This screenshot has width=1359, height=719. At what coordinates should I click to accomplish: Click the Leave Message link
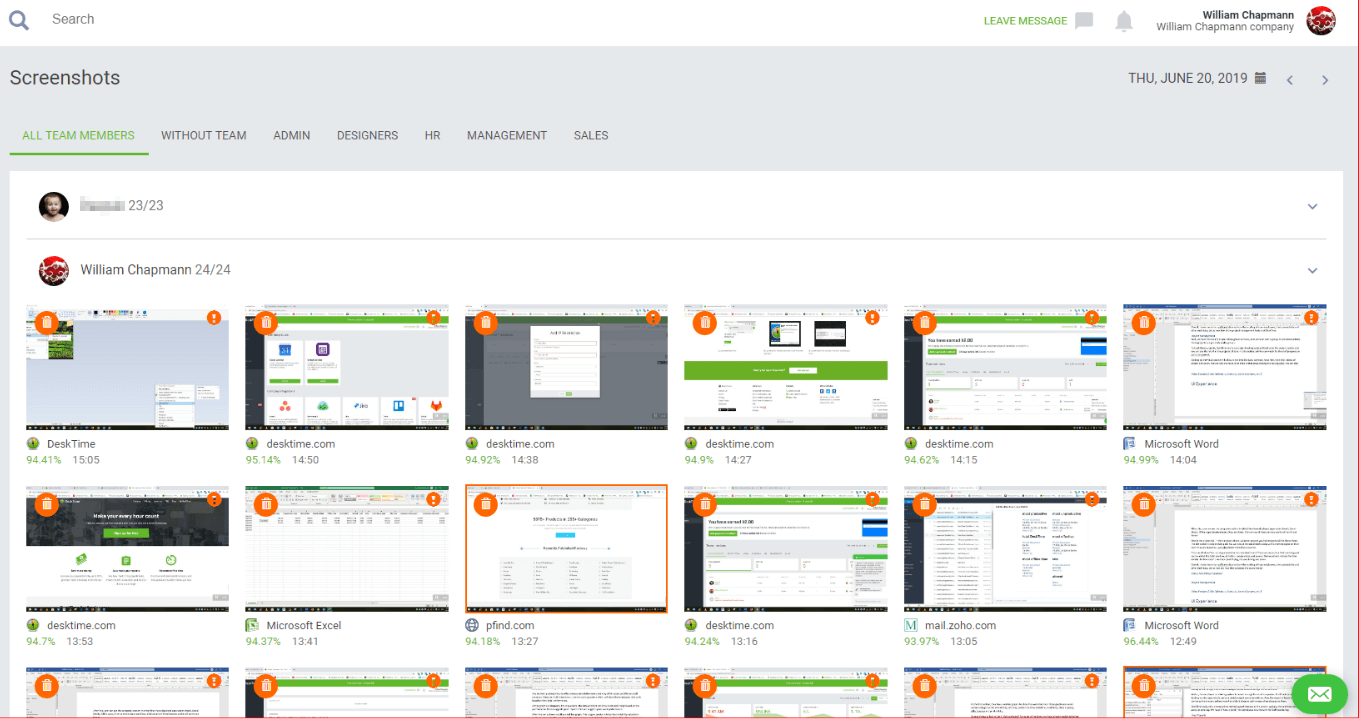(1025, 21)
